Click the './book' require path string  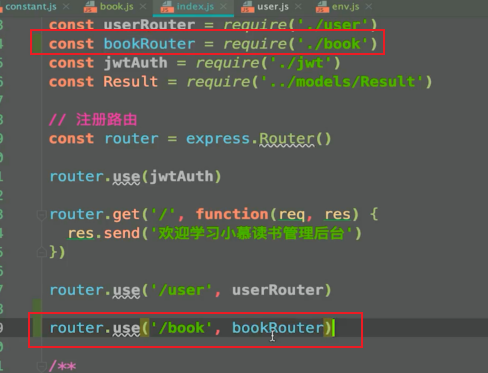333,44
